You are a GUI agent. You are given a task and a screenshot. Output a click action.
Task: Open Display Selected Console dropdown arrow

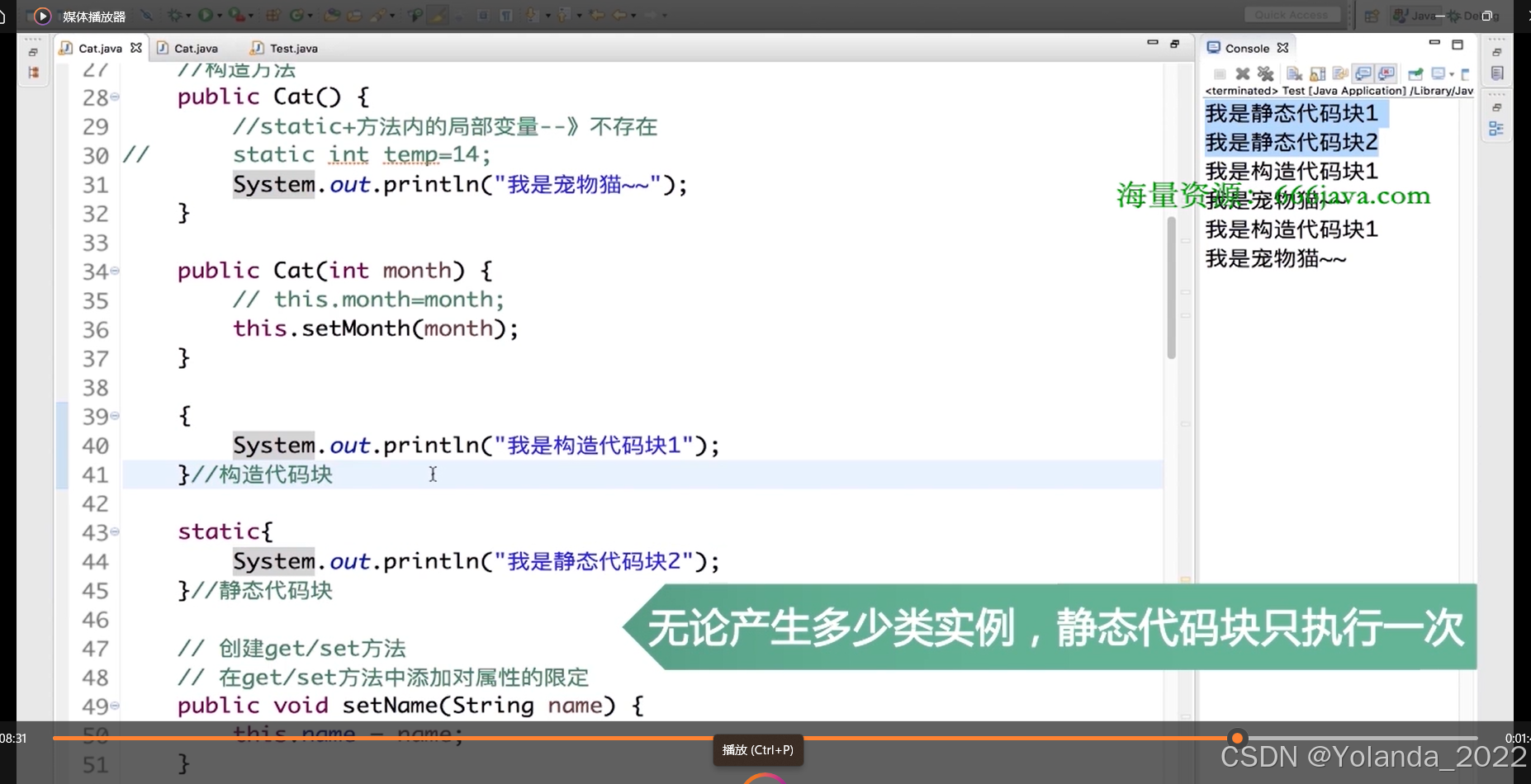(x=1452, y=74)
